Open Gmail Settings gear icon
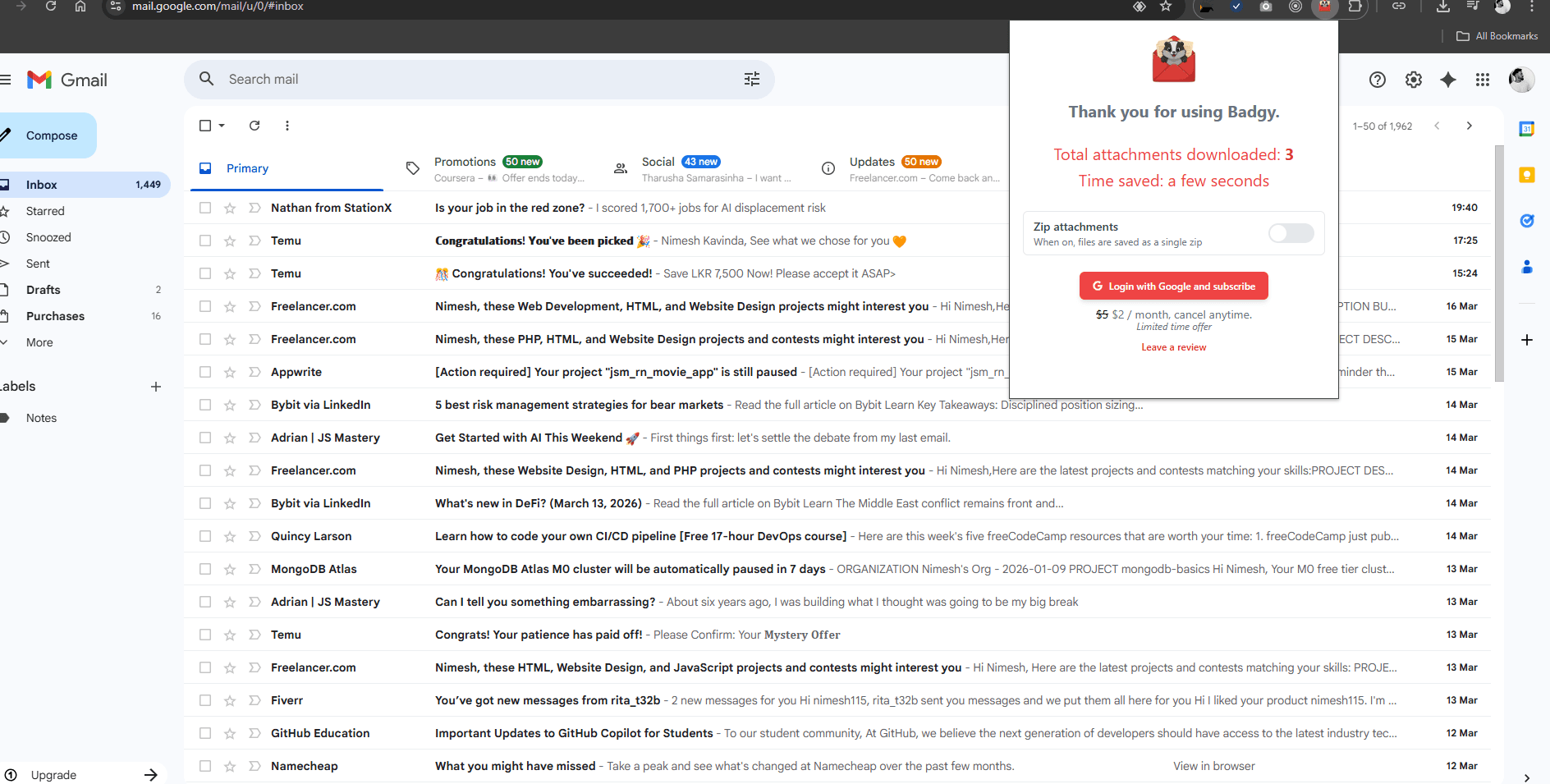1550x784 pixels. [1414, 80]
